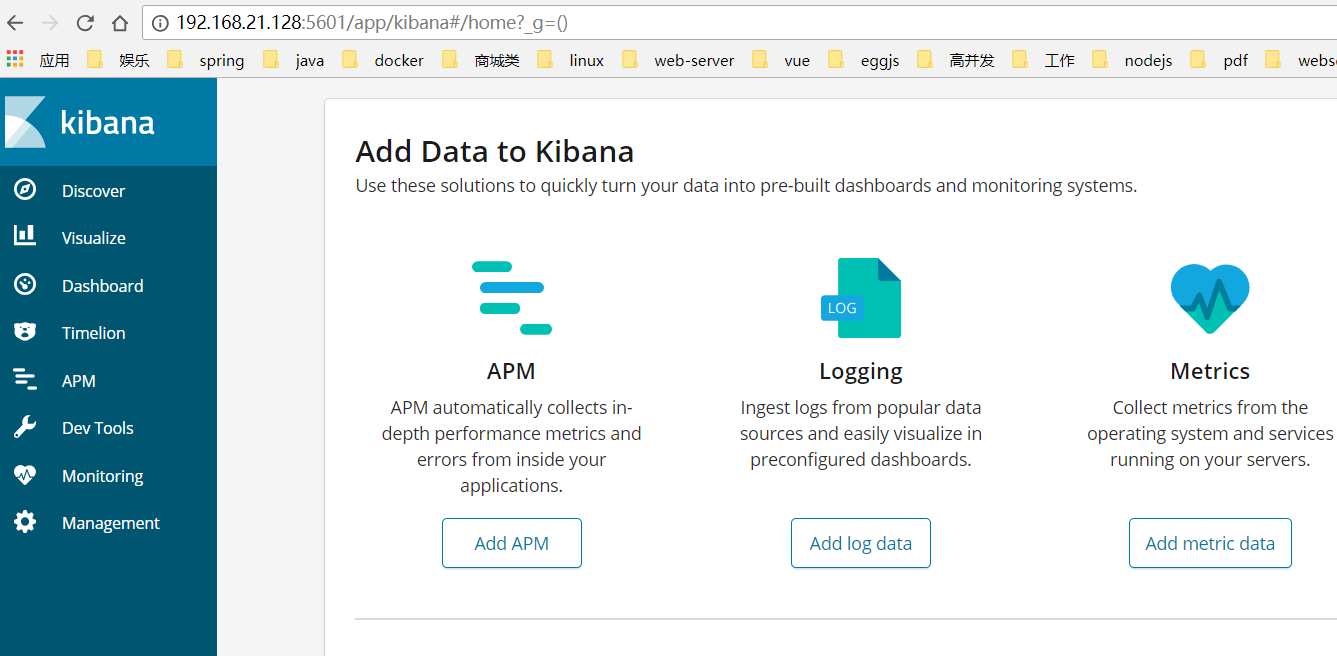This screenshot has width=1337, height=656.
Task: Click the Add Data to Kibana heading
Action: [x=495, y=151]
